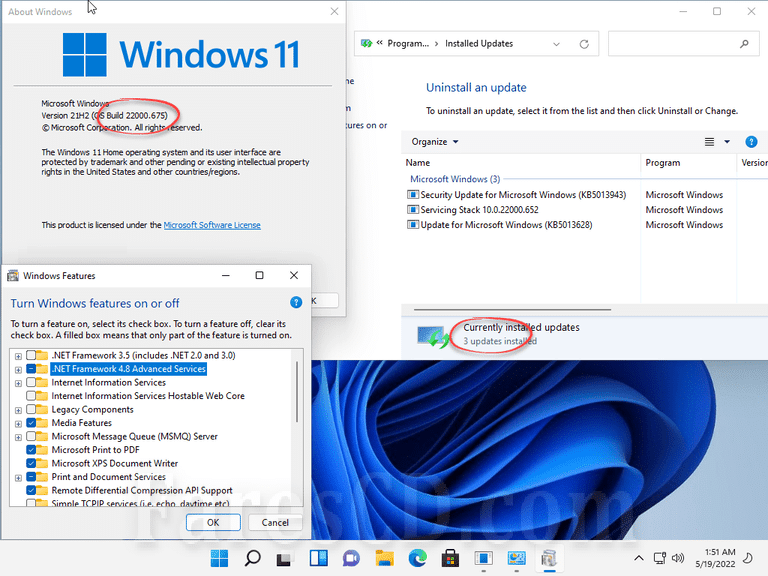This screenshot has width=768, height=576.
Task: Open taskbar Search magnifier icon
Action: [253, 558]
